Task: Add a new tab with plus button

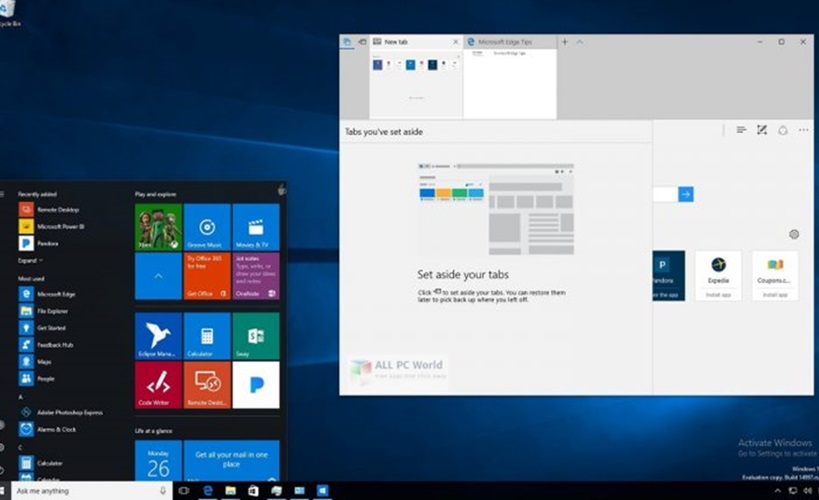Action: pos(565,42)
